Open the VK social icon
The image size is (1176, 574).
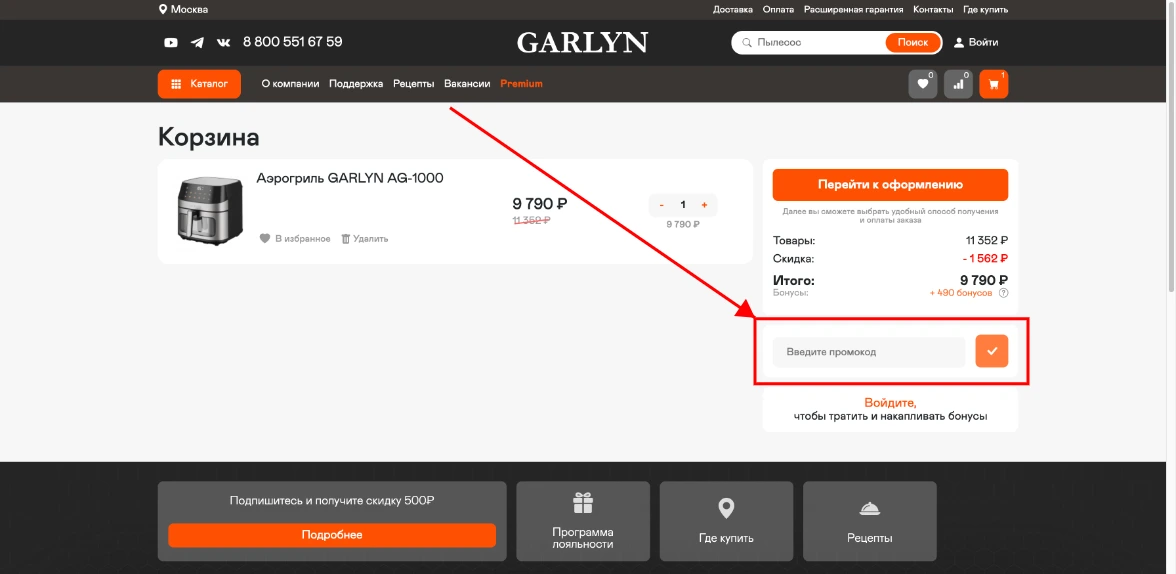click(x=224, y=43)
